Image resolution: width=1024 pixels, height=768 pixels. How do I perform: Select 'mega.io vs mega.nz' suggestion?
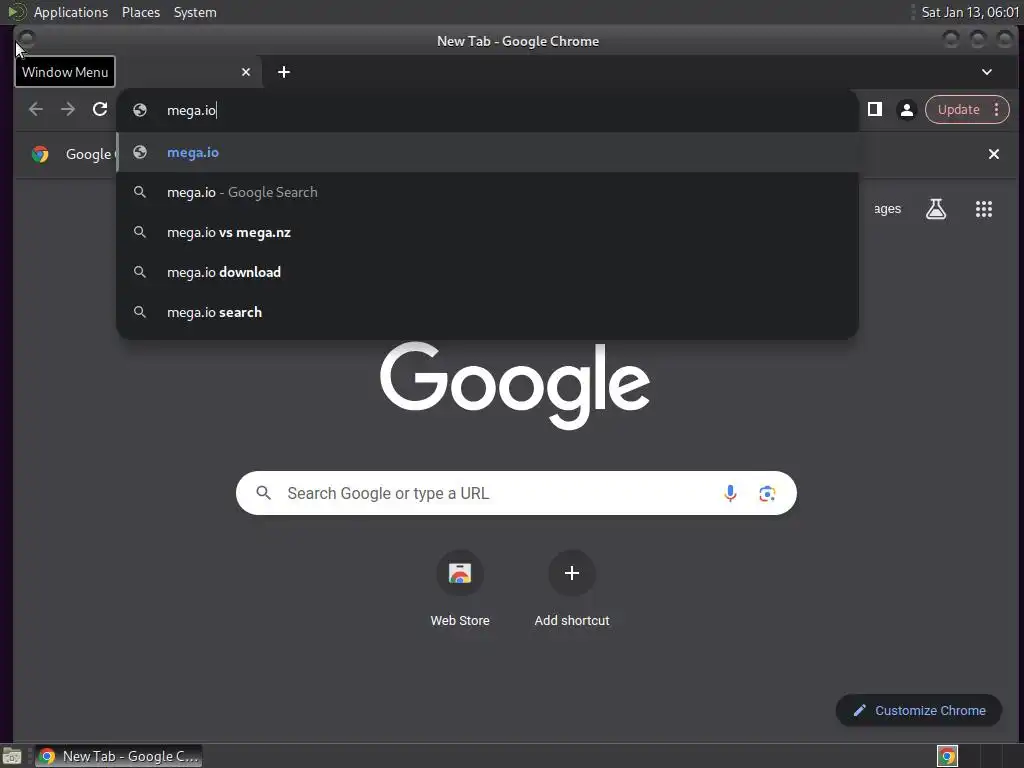pyautogui.click(x=487, y=232)
